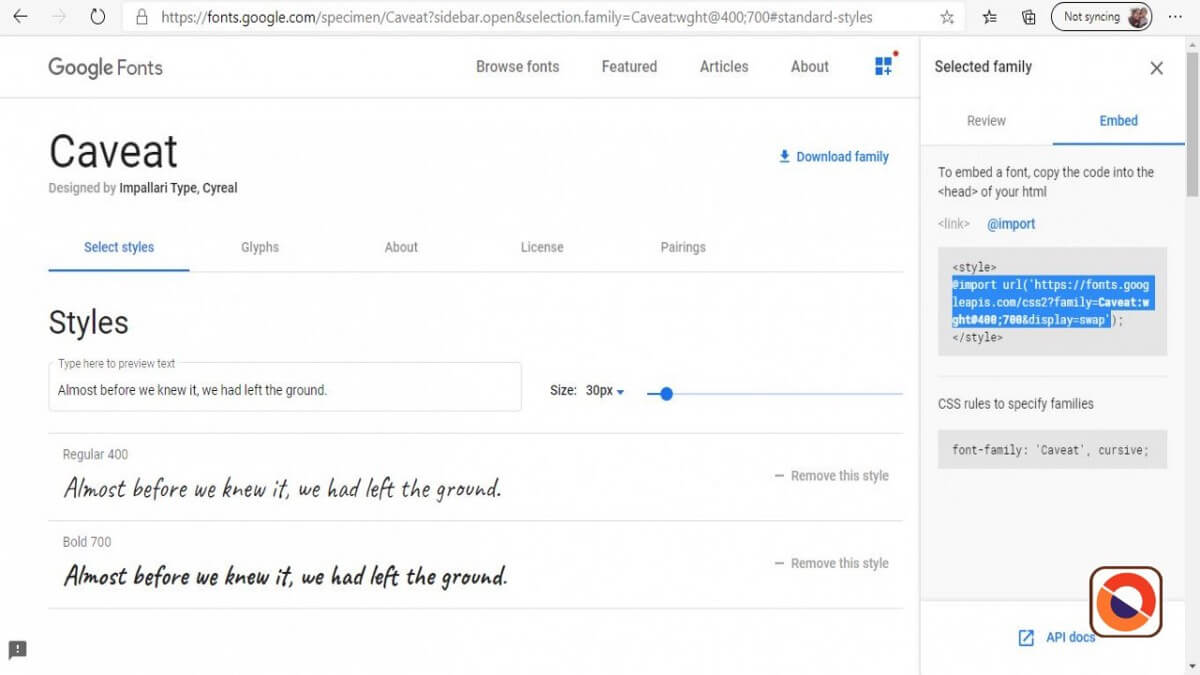Click the preview text input field

285,389
